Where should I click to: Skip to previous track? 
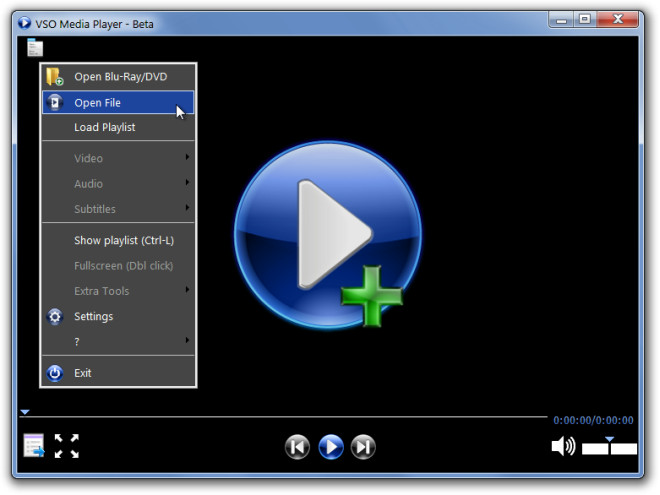(x=297, y=447)
